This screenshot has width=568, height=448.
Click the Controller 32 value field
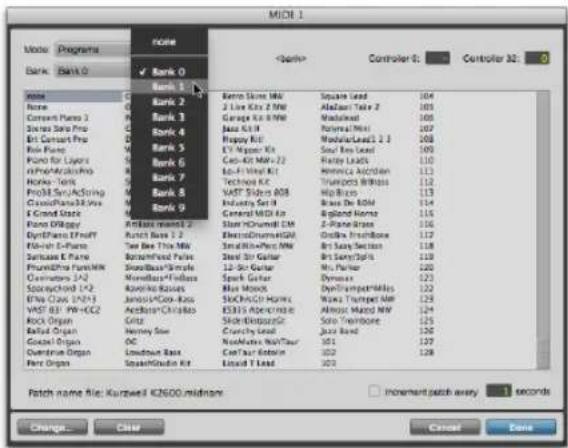538,58
